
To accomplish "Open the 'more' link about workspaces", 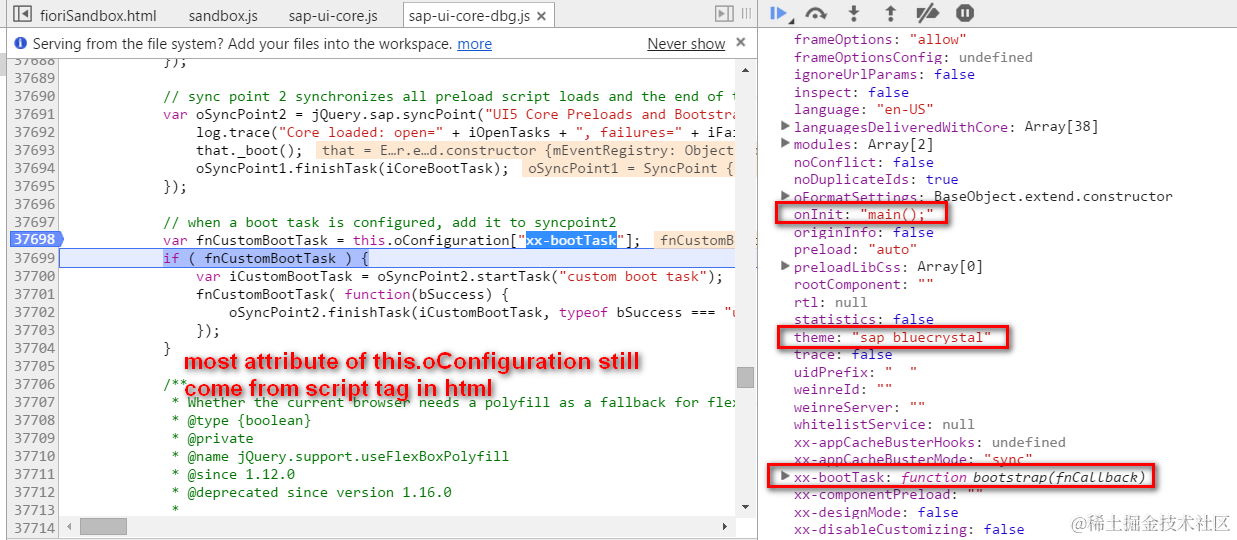I will click(474, 44).
